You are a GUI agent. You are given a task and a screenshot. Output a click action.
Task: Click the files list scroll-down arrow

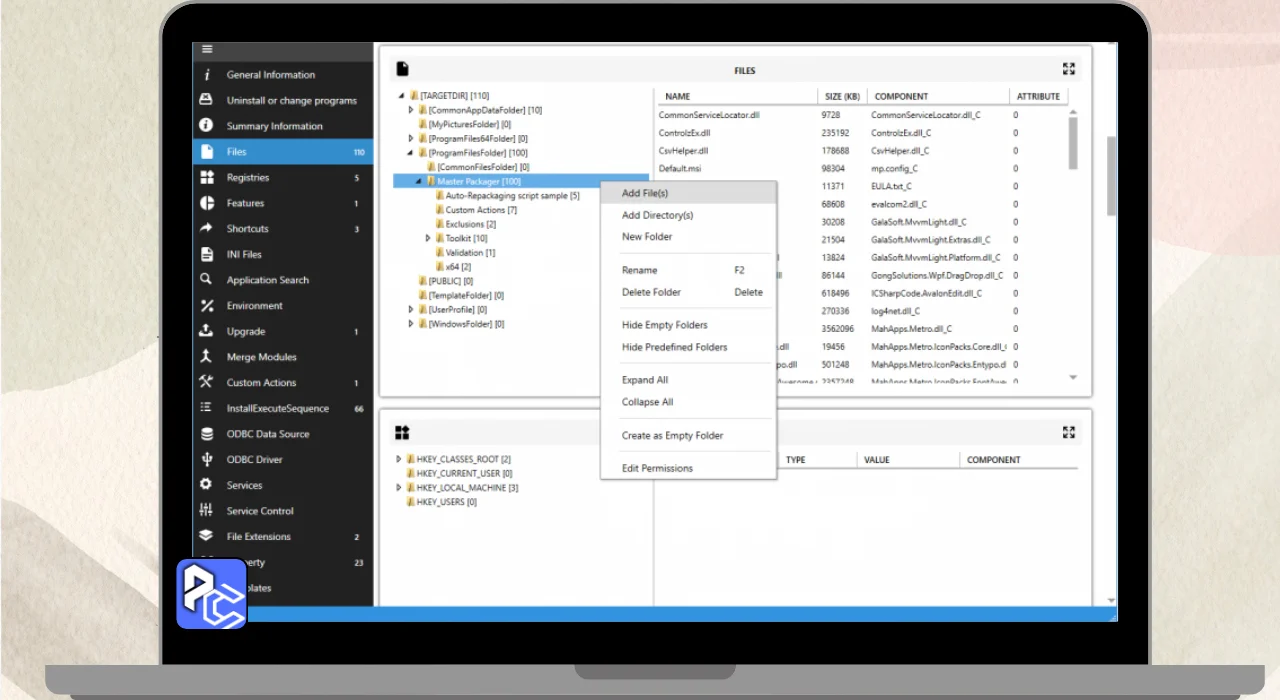[1073, 378]
